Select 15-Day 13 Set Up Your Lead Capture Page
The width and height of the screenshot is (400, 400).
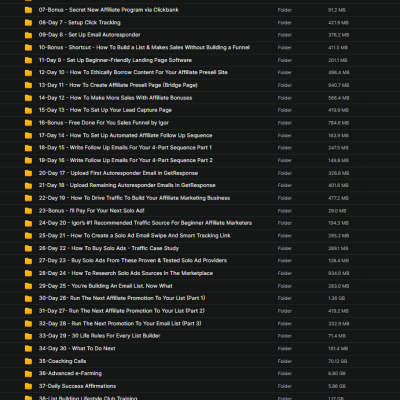click(x=105, y=110)
